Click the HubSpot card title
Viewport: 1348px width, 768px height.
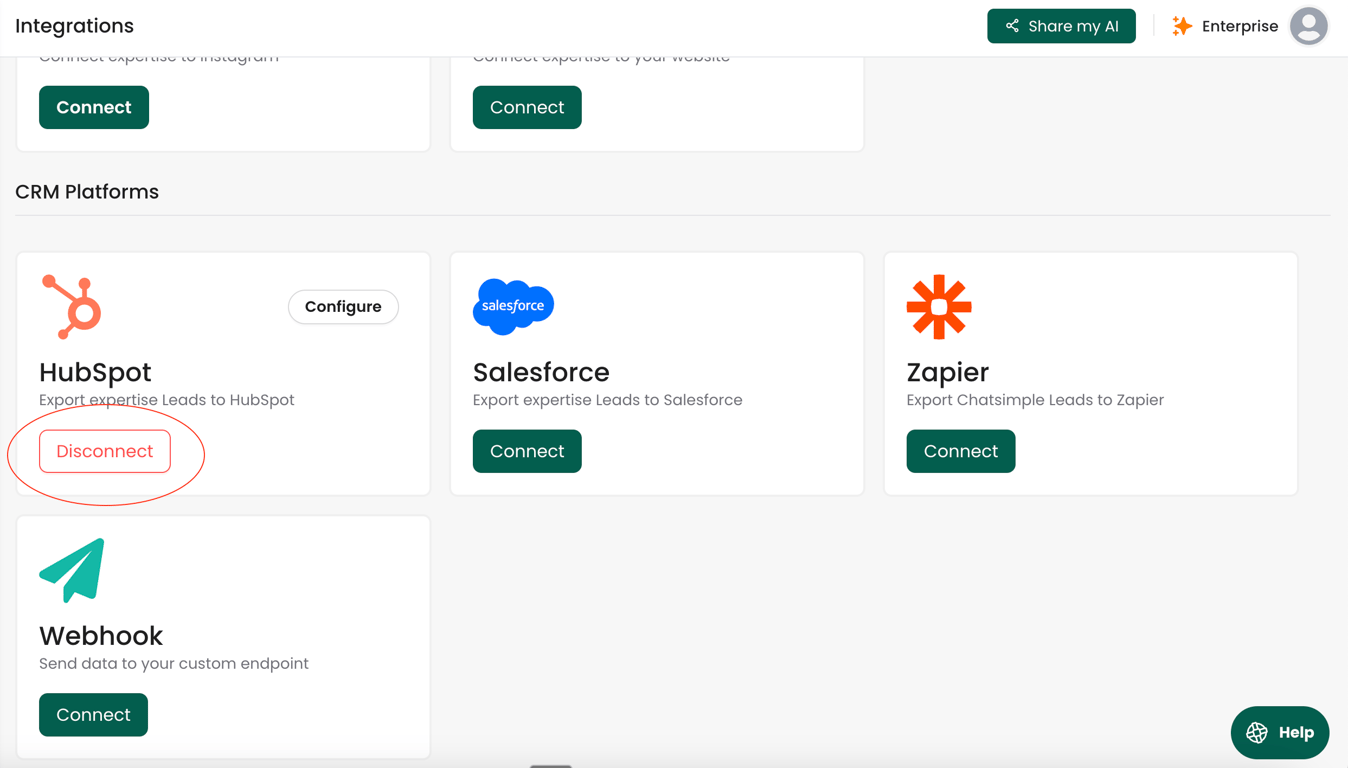95,372
